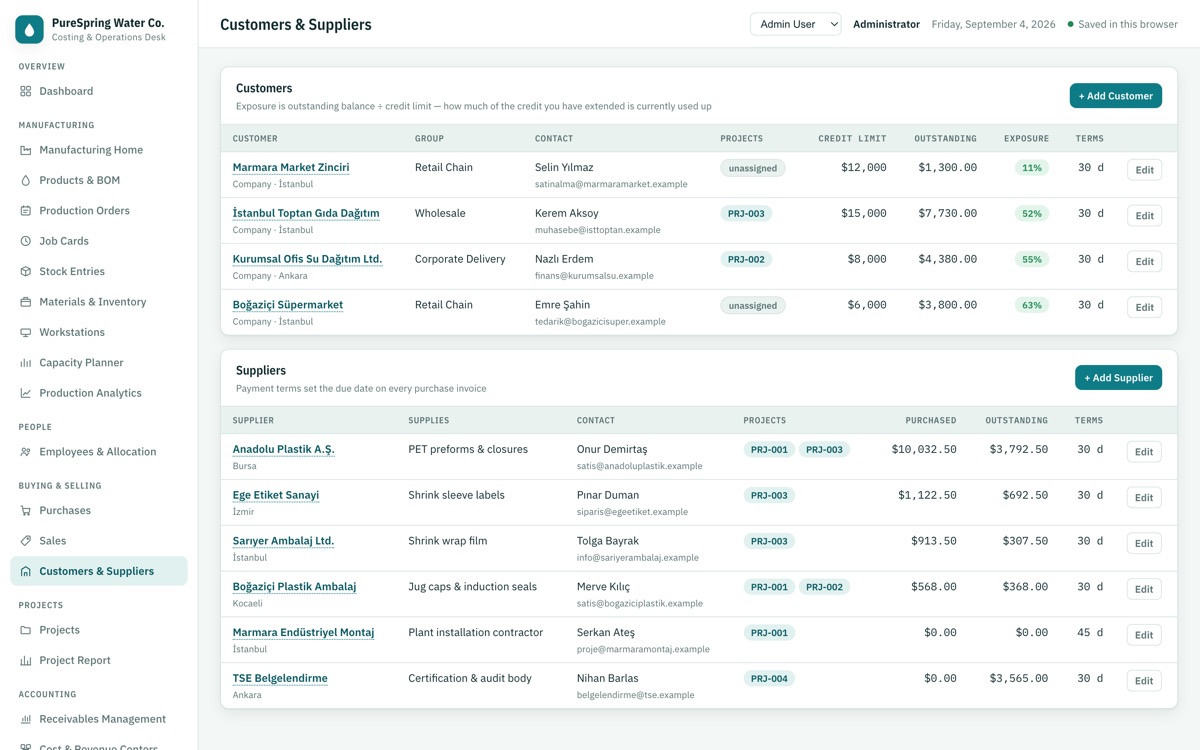Edit the Anadolu Plastik A.Ş. supplier

pyautogui.click(x=1144, y=452)
